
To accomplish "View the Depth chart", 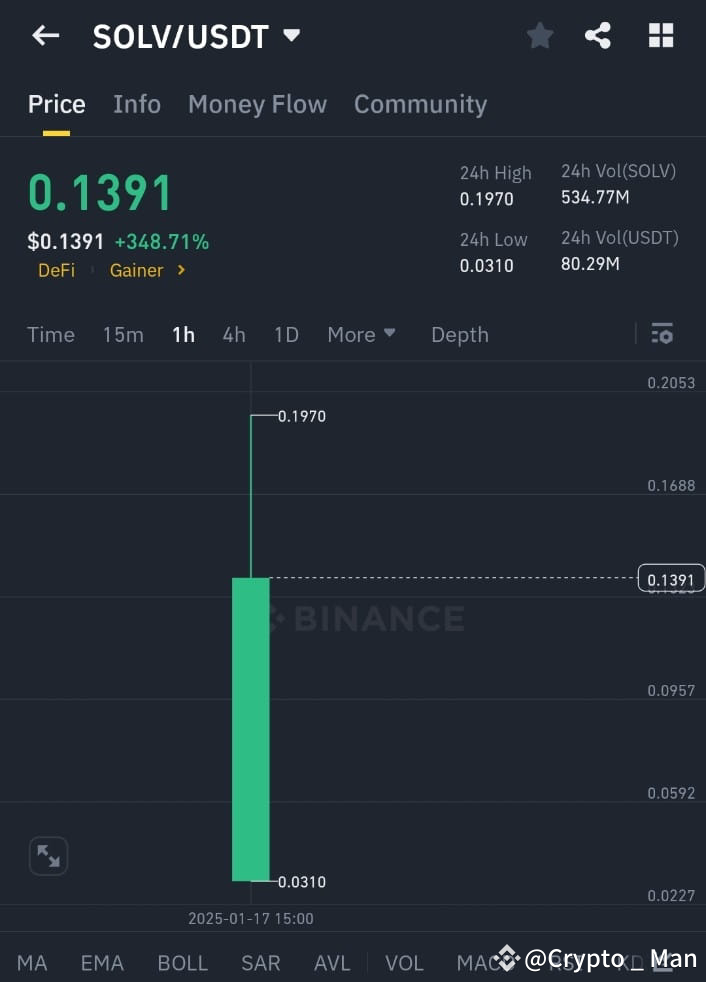I will [459, 334].
